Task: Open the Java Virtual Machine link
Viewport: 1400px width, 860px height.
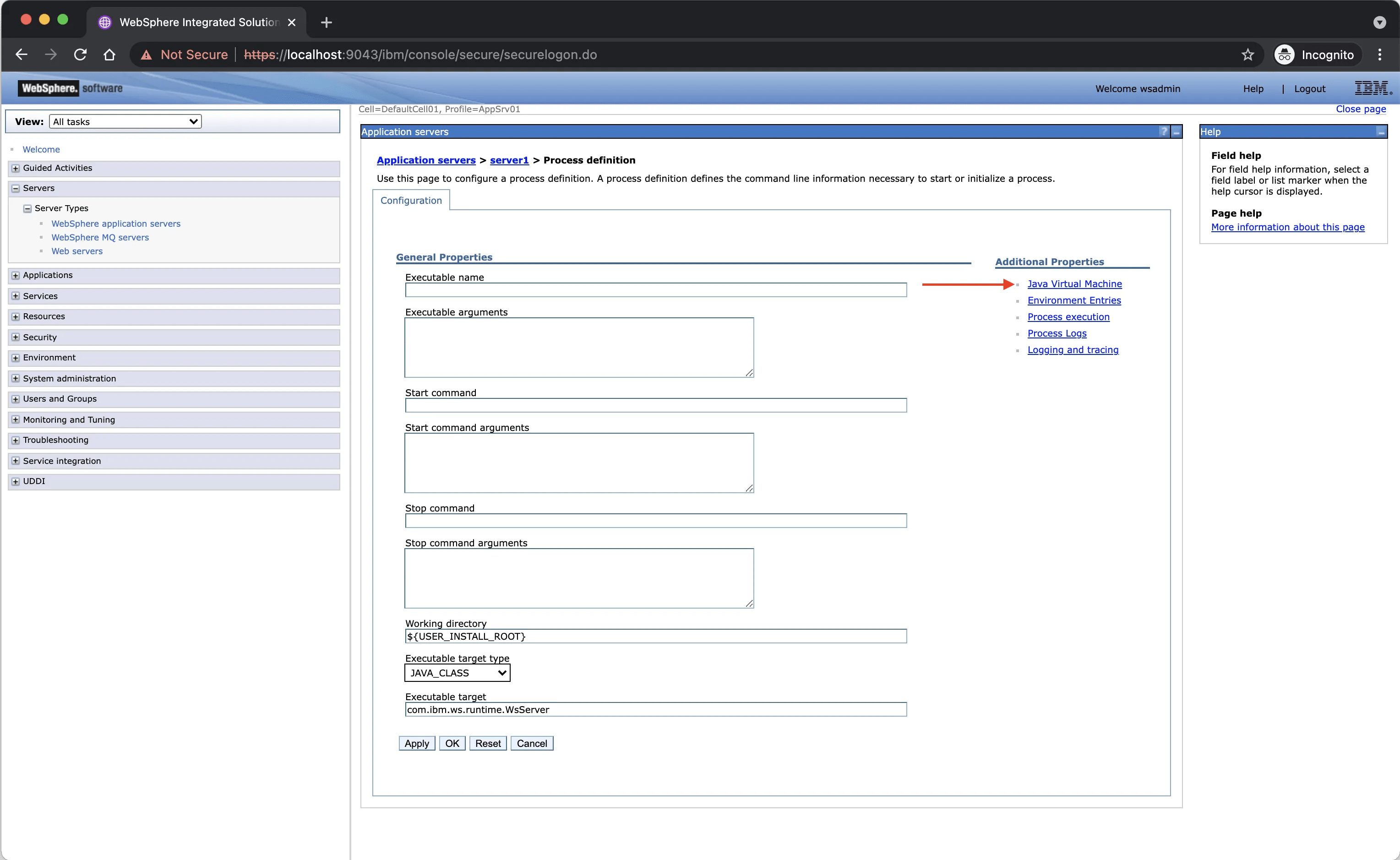Action: click(x=1074, y=284)
